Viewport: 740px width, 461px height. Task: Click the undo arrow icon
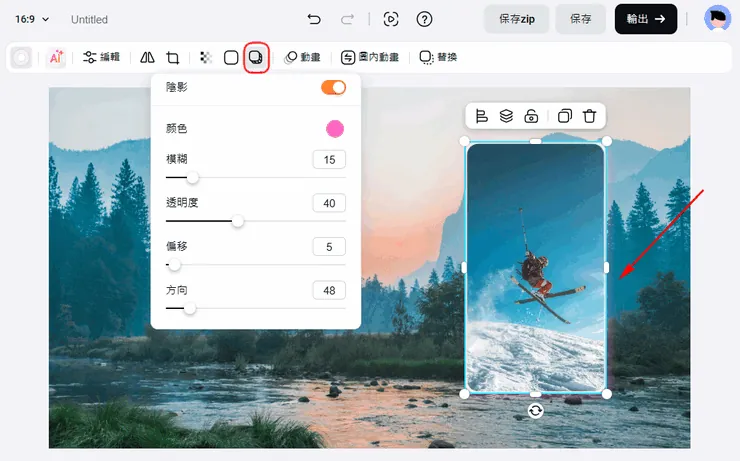(x=314, y=19)
